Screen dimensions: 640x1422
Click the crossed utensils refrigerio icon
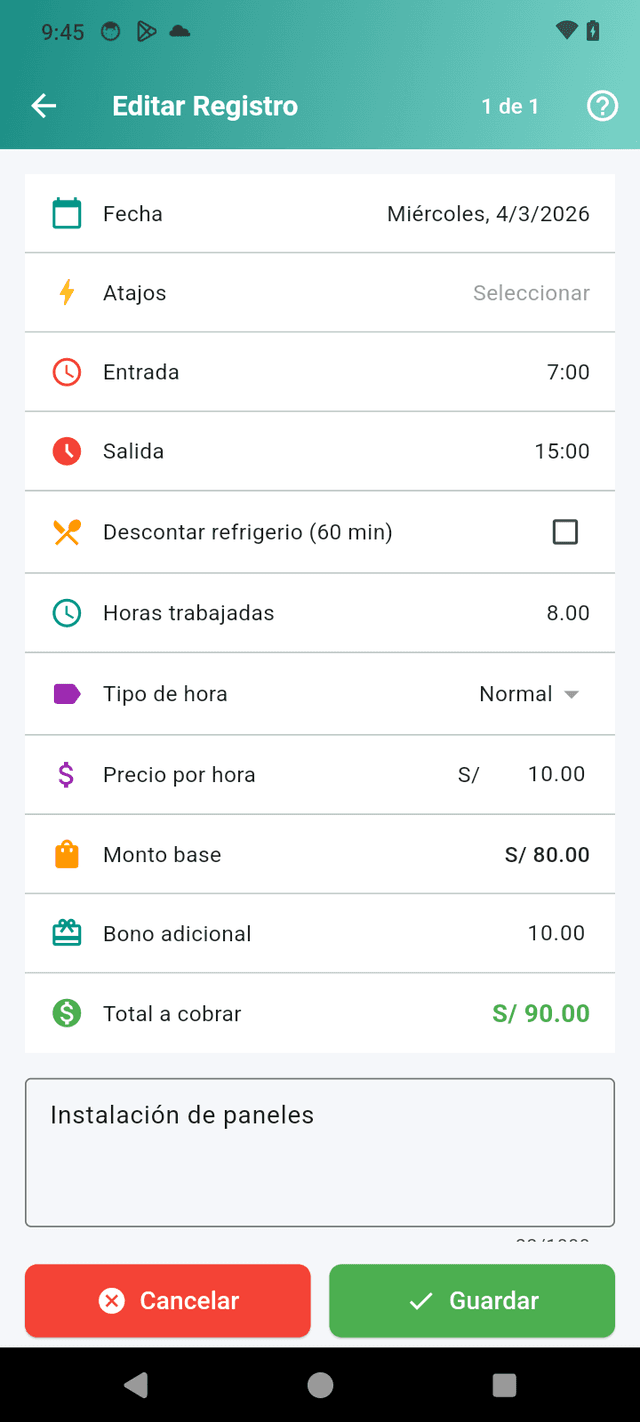(x=66, y=531)
